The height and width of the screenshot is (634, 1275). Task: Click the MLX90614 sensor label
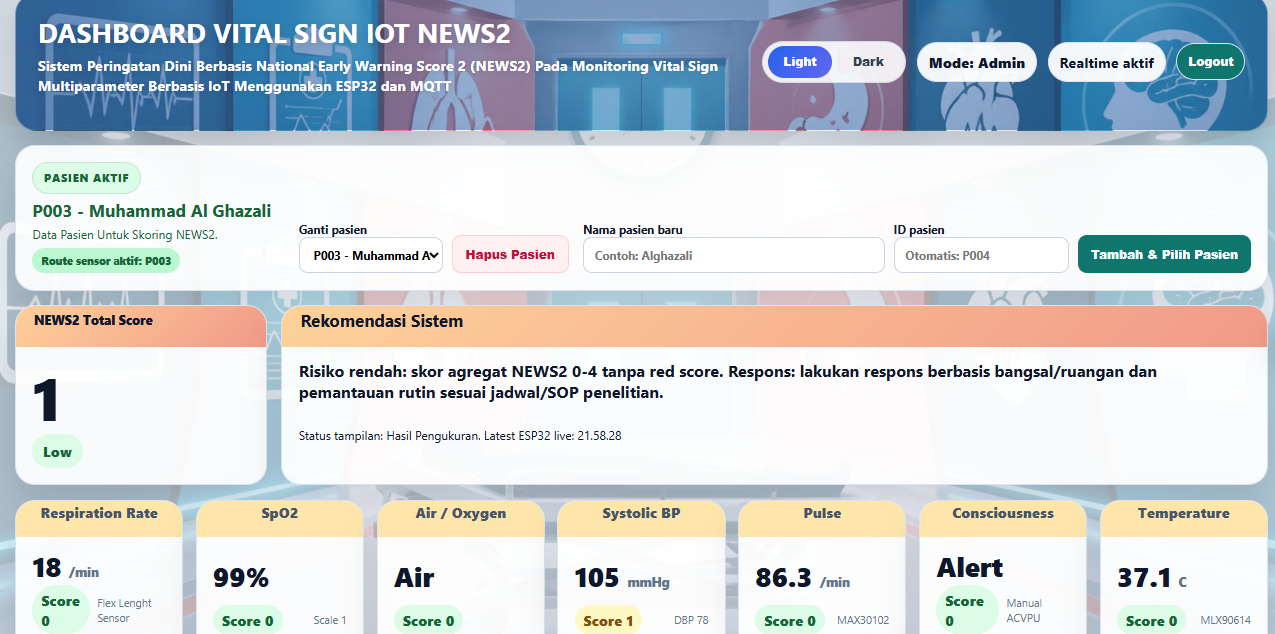coord(1225,621)
